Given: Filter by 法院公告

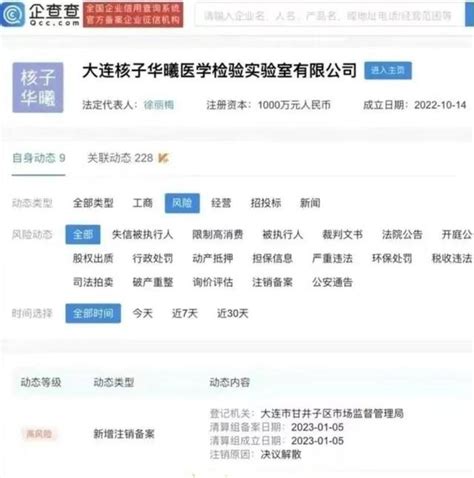Looking at the screenshot, I should [x=402, y=235].
